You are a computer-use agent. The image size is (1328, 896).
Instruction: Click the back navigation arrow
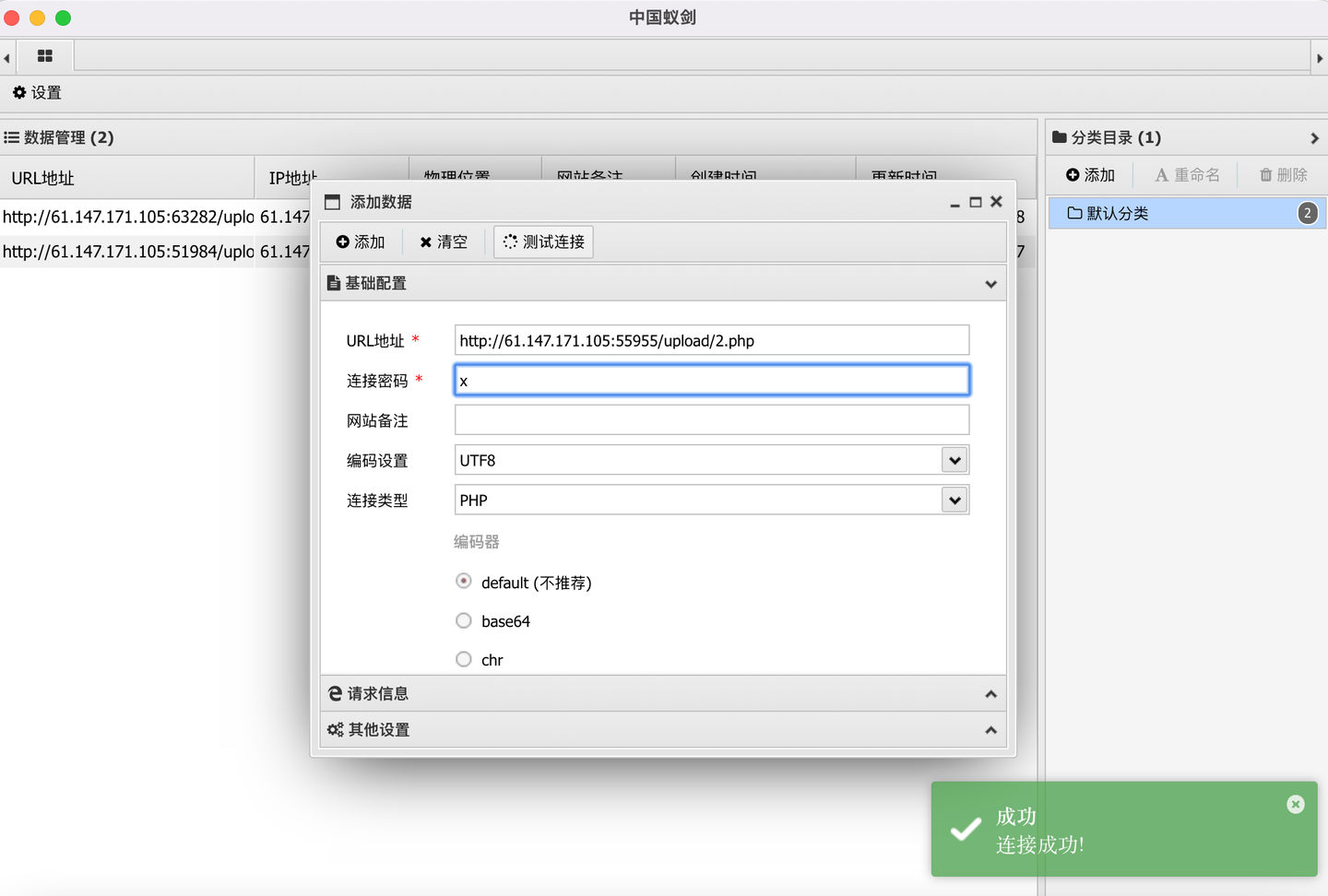tap(6, 56)
